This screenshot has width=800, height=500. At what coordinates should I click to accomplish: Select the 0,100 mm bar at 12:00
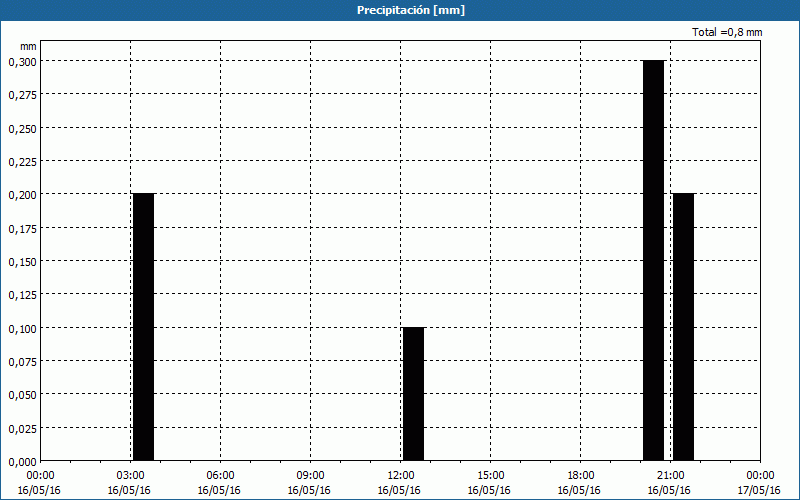coord(413,394)
